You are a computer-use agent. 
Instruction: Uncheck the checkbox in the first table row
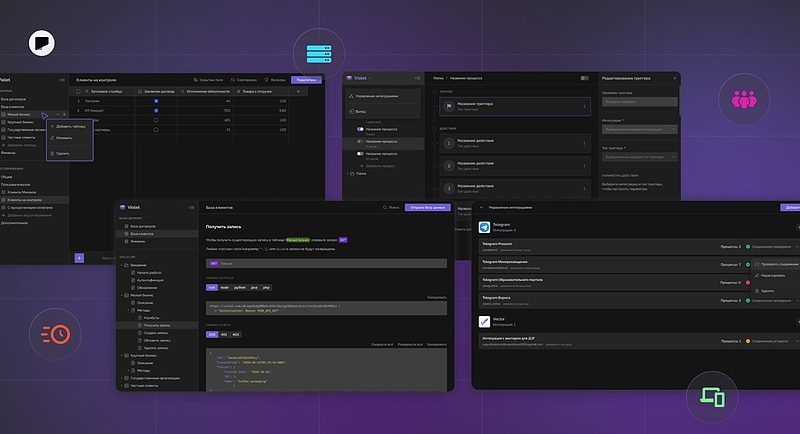pos(156,101)
